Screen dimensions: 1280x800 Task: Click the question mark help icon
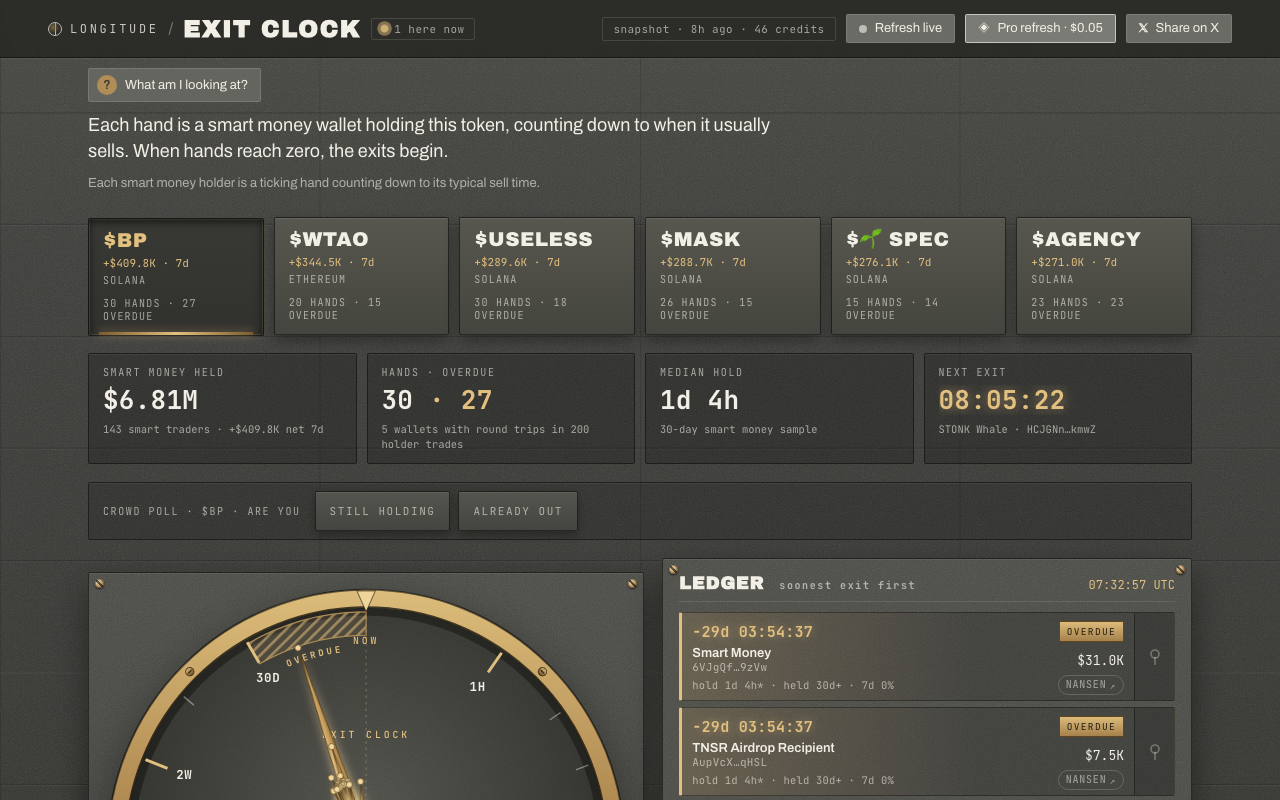(x=107, y=85)
